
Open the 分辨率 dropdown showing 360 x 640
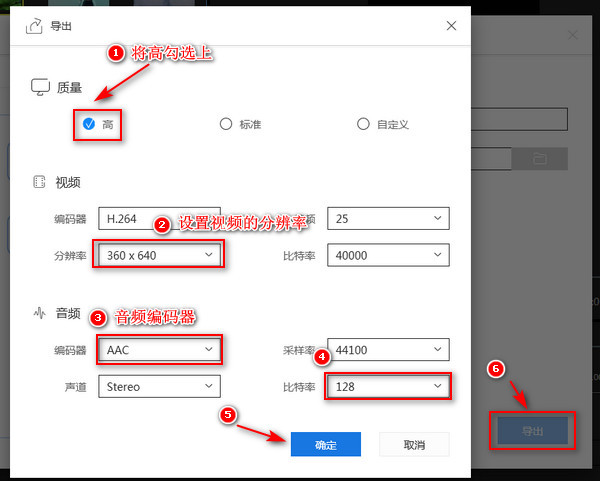(159, 255)
